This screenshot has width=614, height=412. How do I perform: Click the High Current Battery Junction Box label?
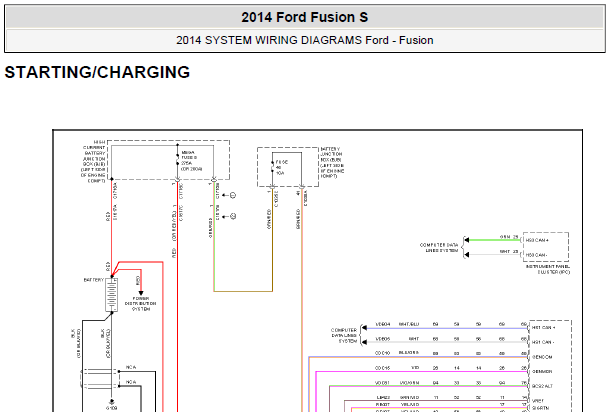click(x=94, y=161)
